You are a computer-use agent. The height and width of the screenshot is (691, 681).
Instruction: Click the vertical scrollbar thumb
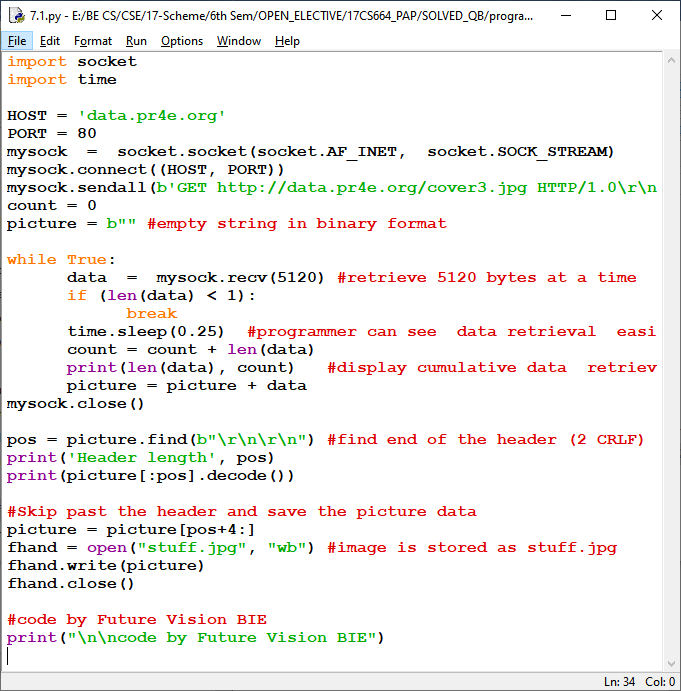671,360
